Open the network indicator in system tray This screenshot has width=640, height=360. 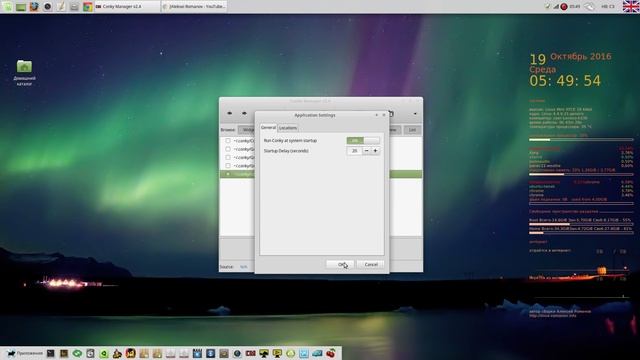[556, 7]
